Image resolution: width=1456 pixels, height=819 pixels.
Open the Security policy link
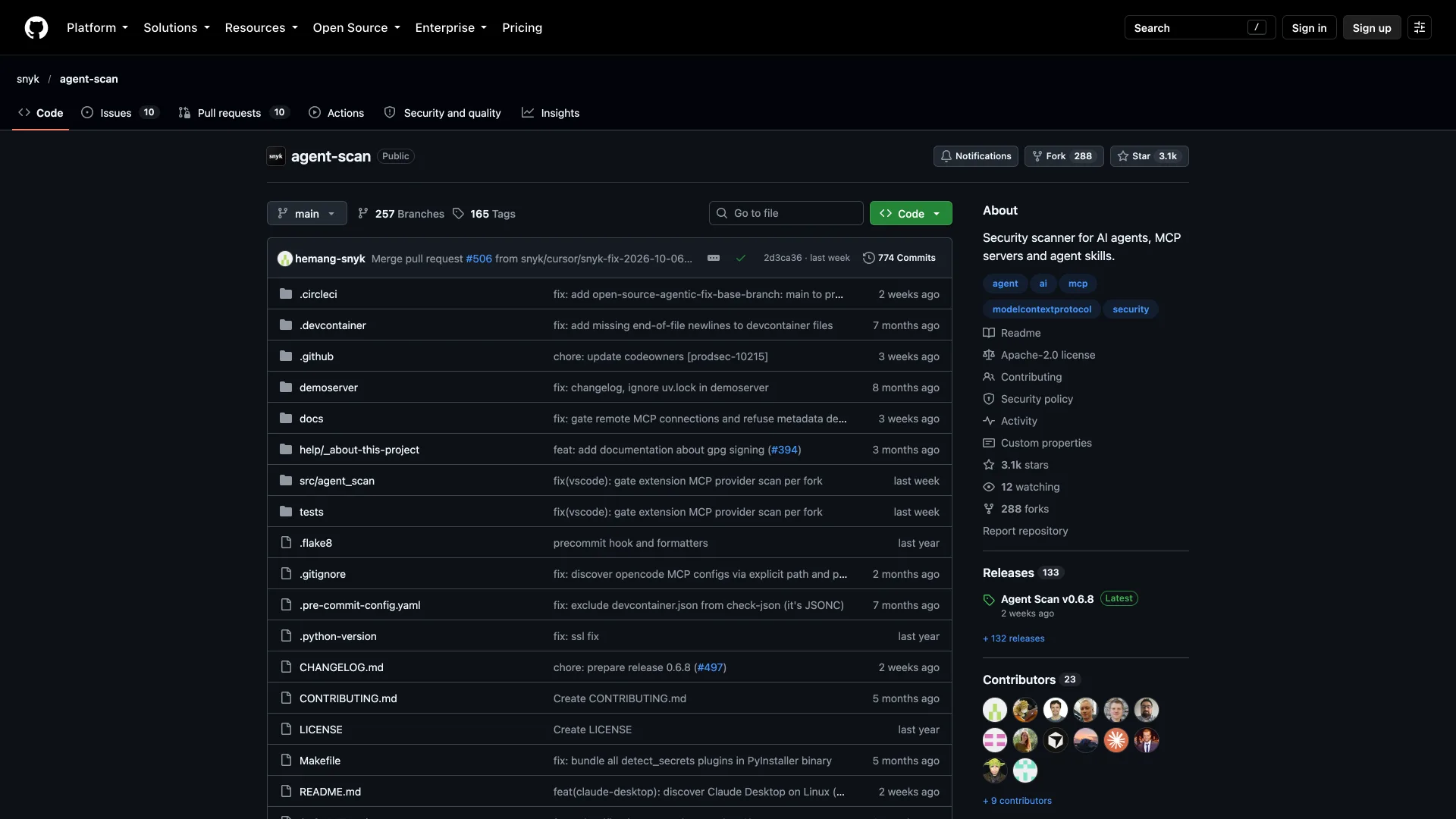pos(1028,399)
